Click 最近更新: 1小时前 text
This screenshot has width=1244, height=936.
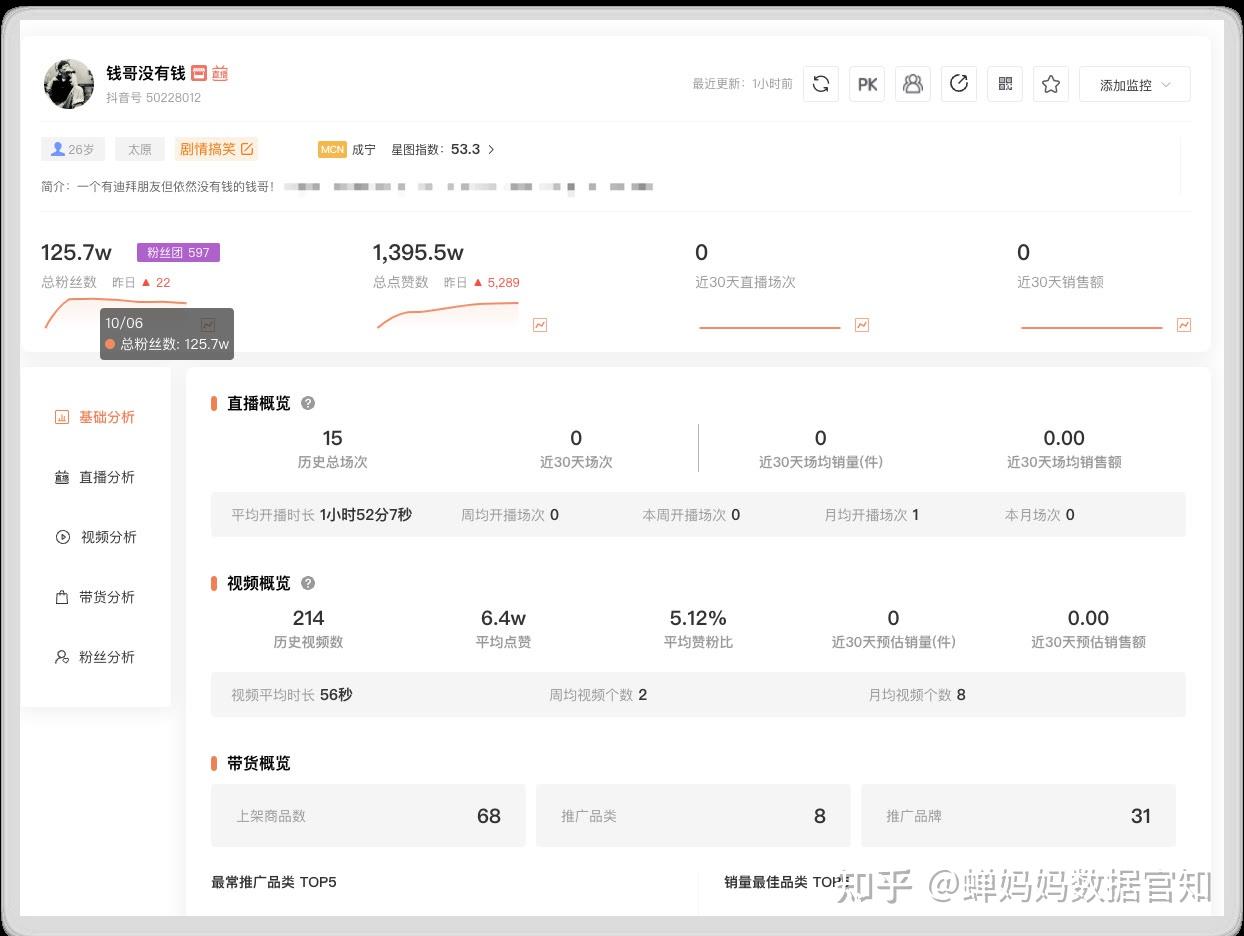742,85
